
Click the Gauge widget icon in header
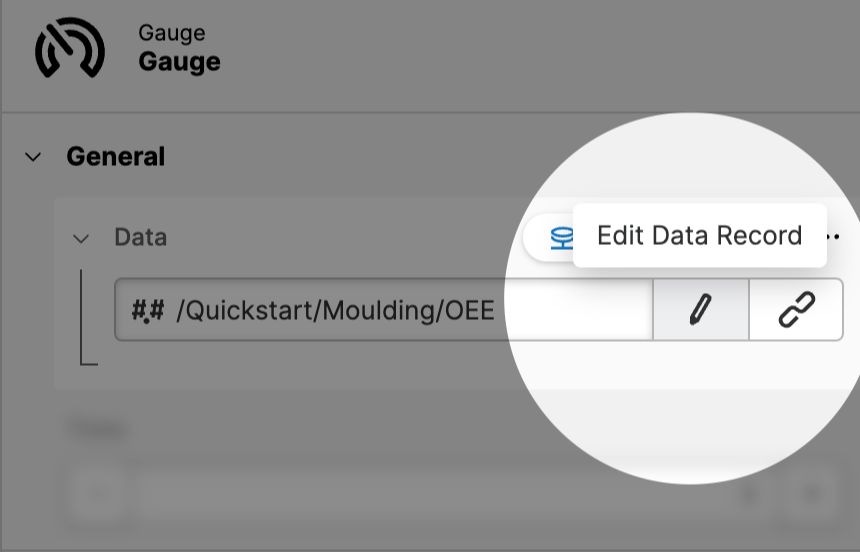click(70, 50)
